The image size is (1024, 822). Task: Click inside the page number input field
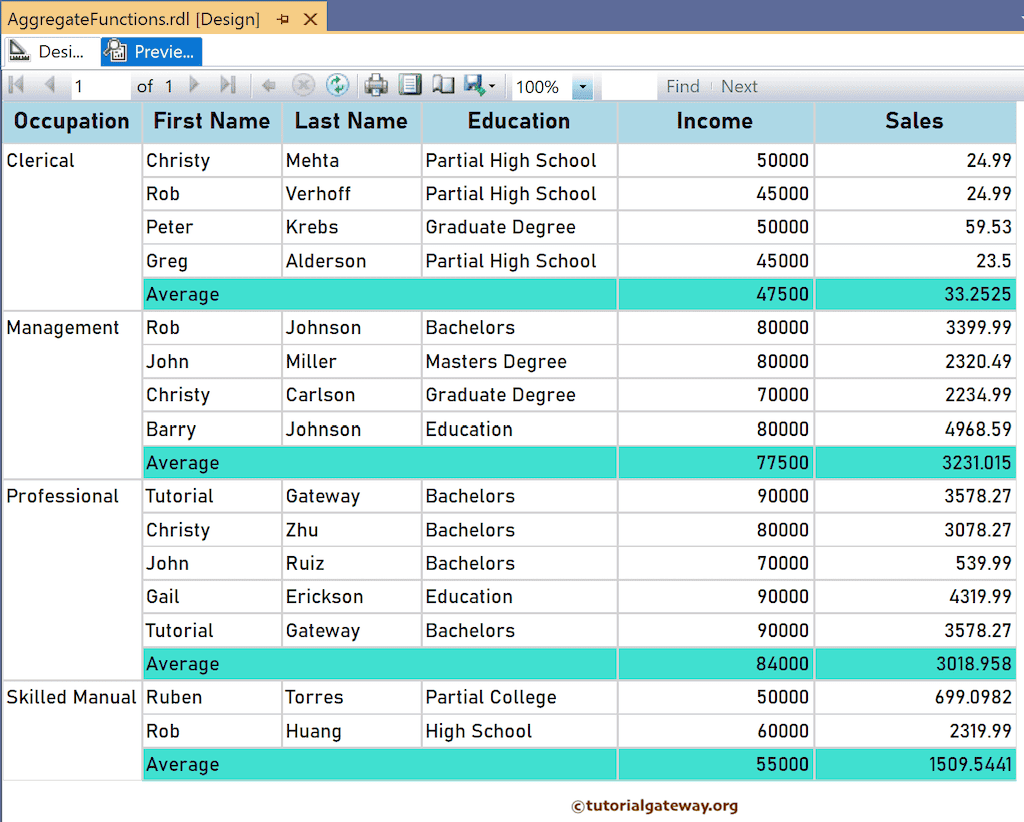click(x=100, y=86)
